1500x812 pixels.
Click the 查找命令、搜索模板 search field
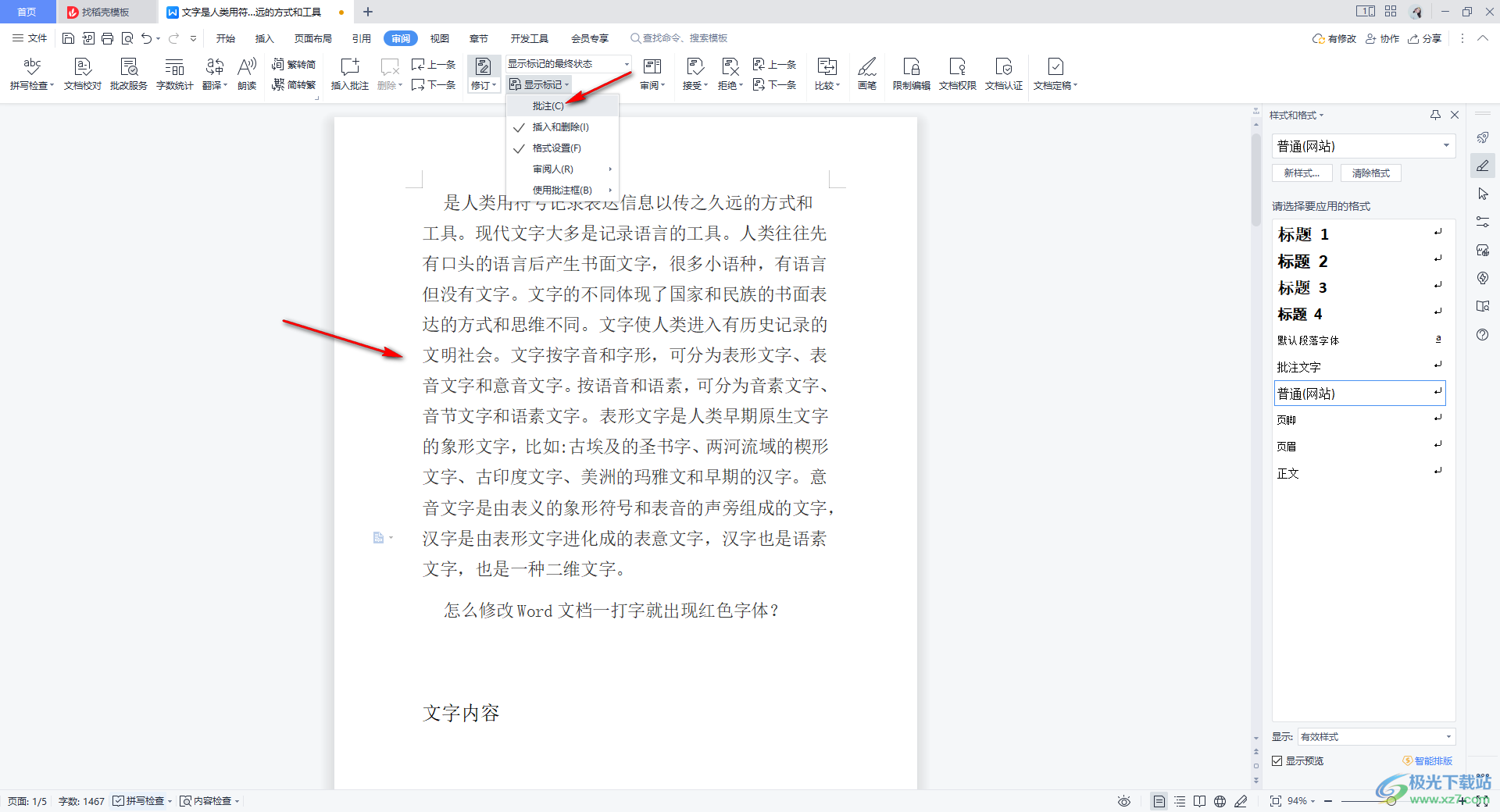pyautogui.click(x=679, y=38)
